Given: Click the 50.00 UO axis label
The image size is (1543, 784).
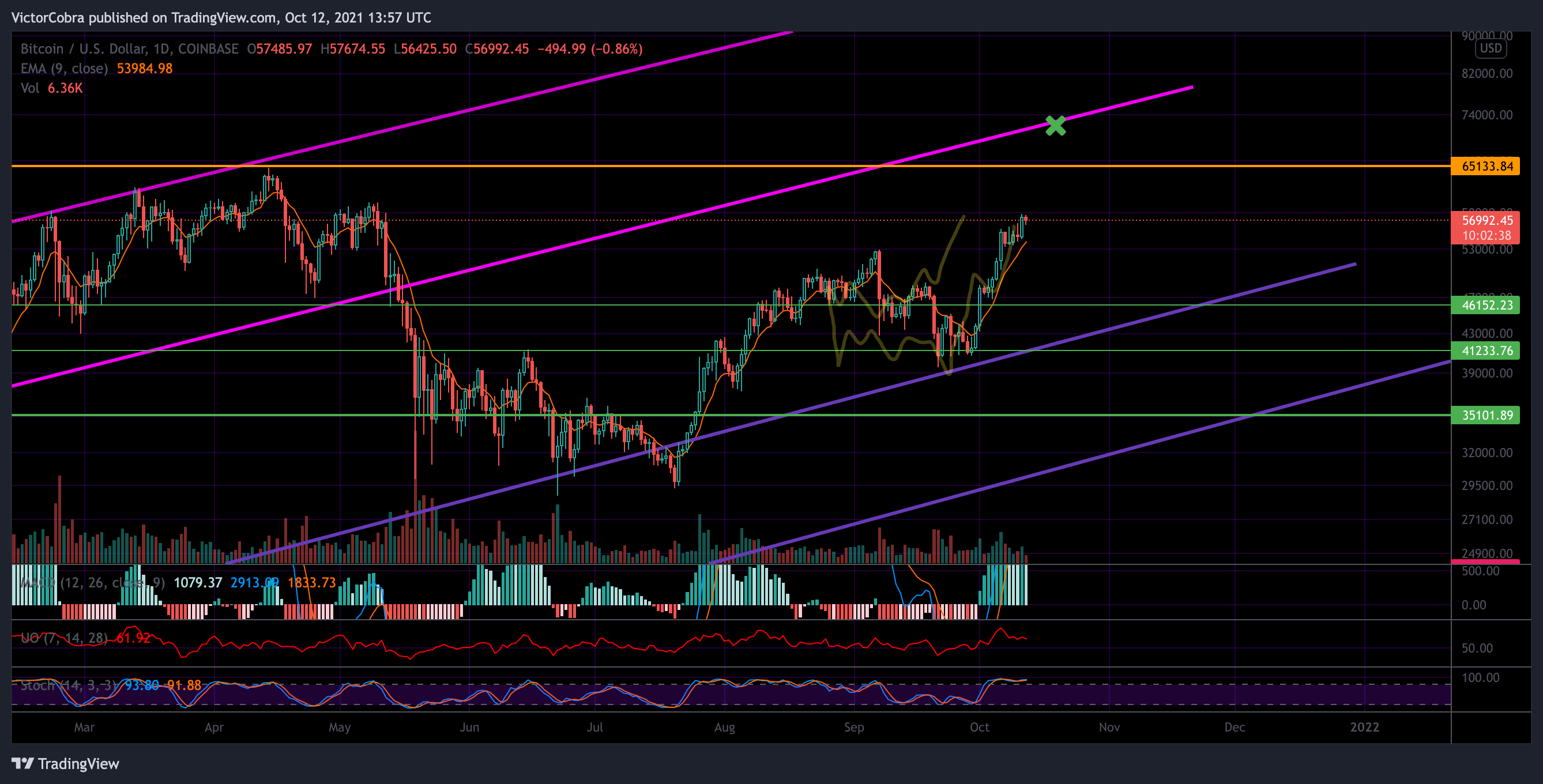Looking at the screenshot, I should pos(1477,648).
